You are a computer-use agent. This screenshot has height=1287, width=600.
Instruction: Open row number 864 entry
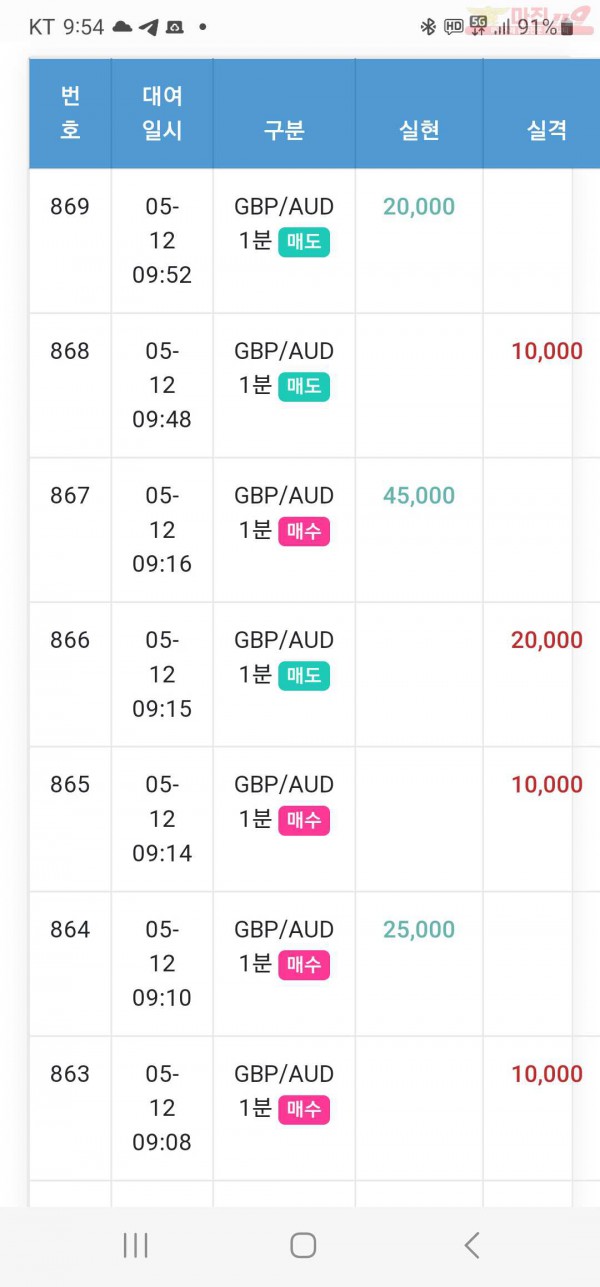(x=70, y=930)
